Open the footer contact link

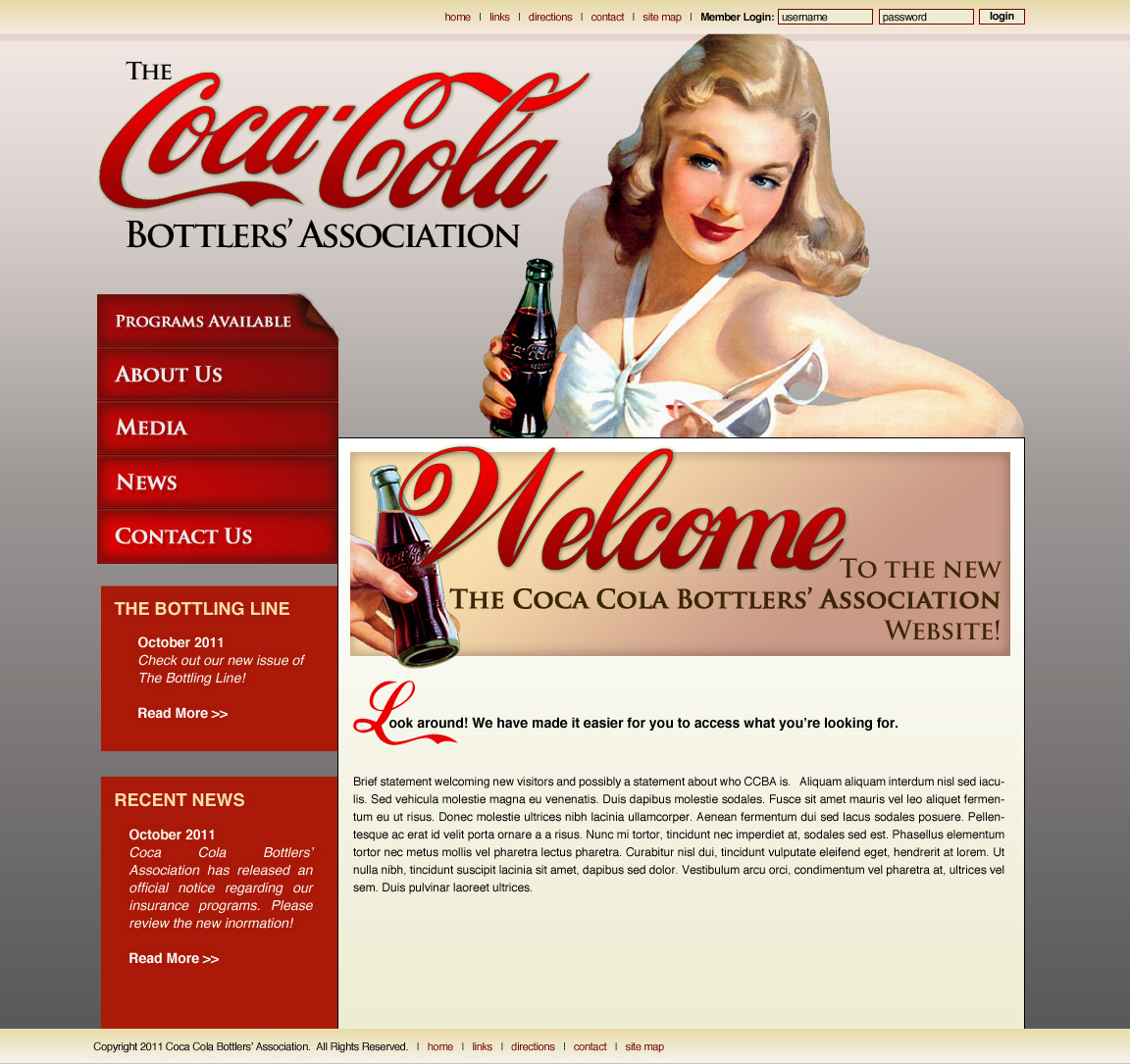(591, 1046)
